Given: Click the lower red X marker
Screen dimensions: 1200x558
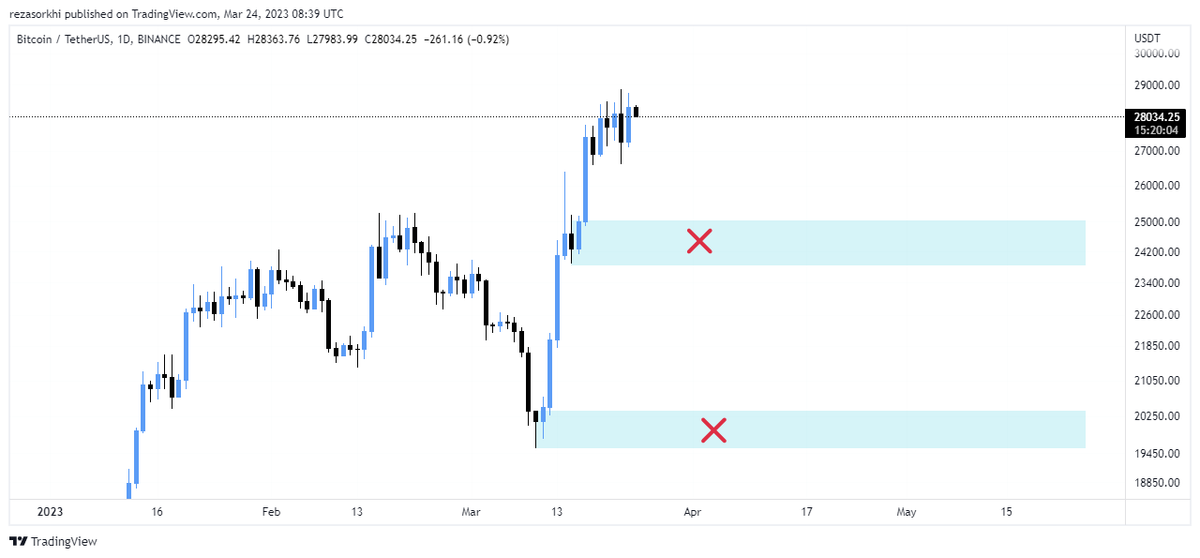Looking at the screenshot, I should click(713, 430).
